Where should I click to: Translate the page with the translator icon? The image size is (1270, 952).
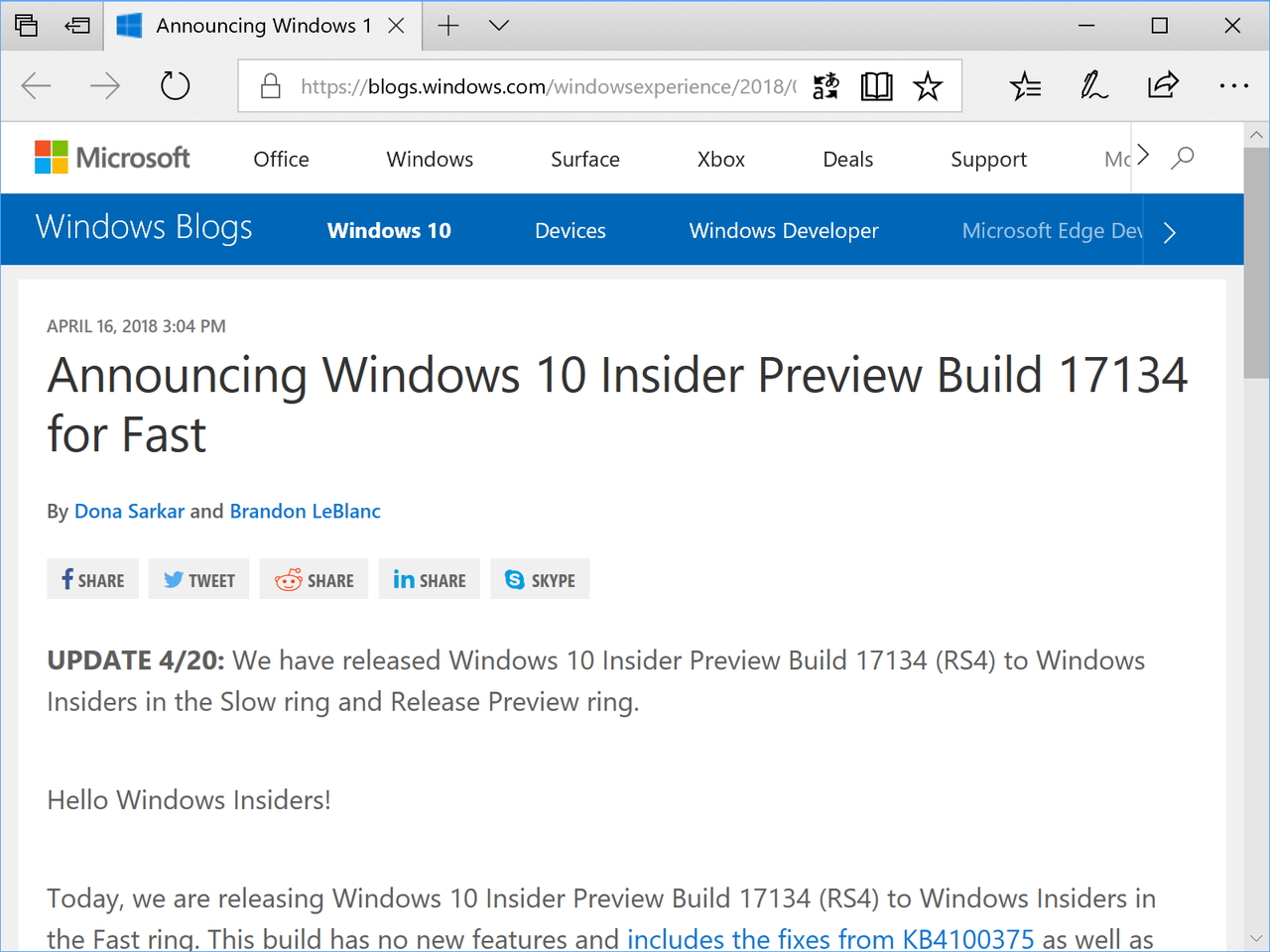tap(825, 86)
